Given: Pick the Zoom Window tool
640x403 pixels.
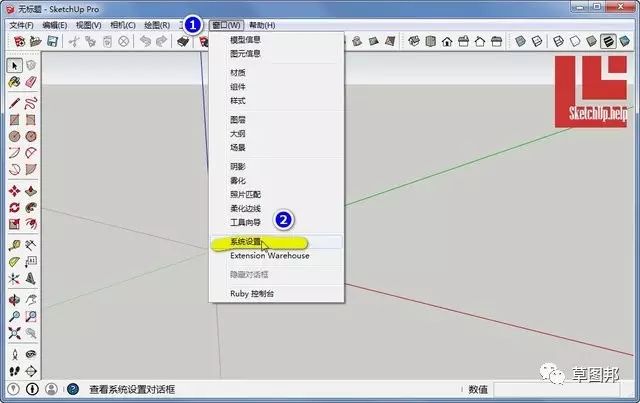Looking at the screenshot, I should point(31,316).
